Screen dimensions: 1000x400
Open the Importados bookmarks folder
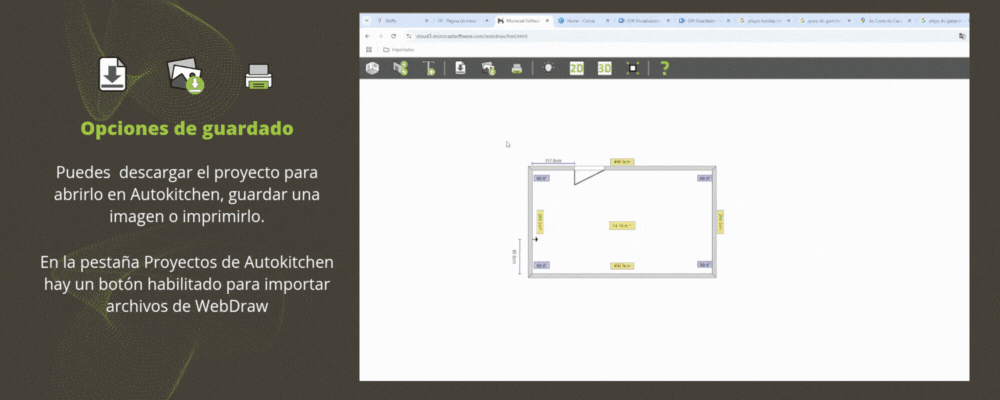point(399,48)
